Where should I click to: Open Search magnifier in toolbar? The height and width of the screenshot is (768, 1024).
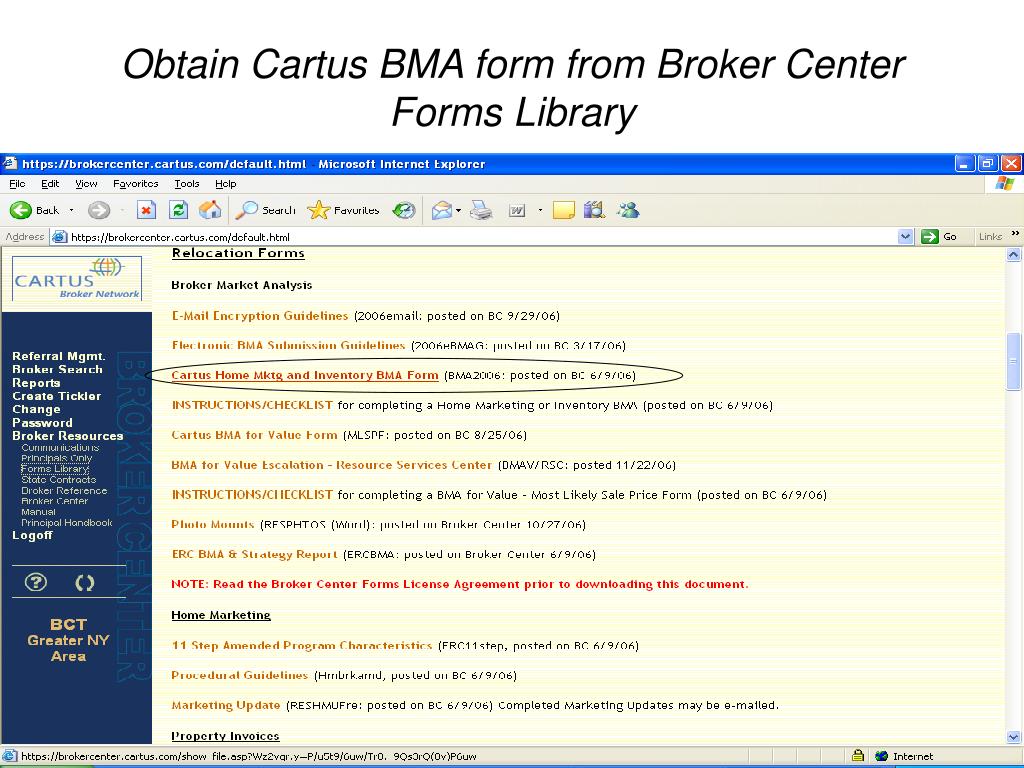[246, 210]
